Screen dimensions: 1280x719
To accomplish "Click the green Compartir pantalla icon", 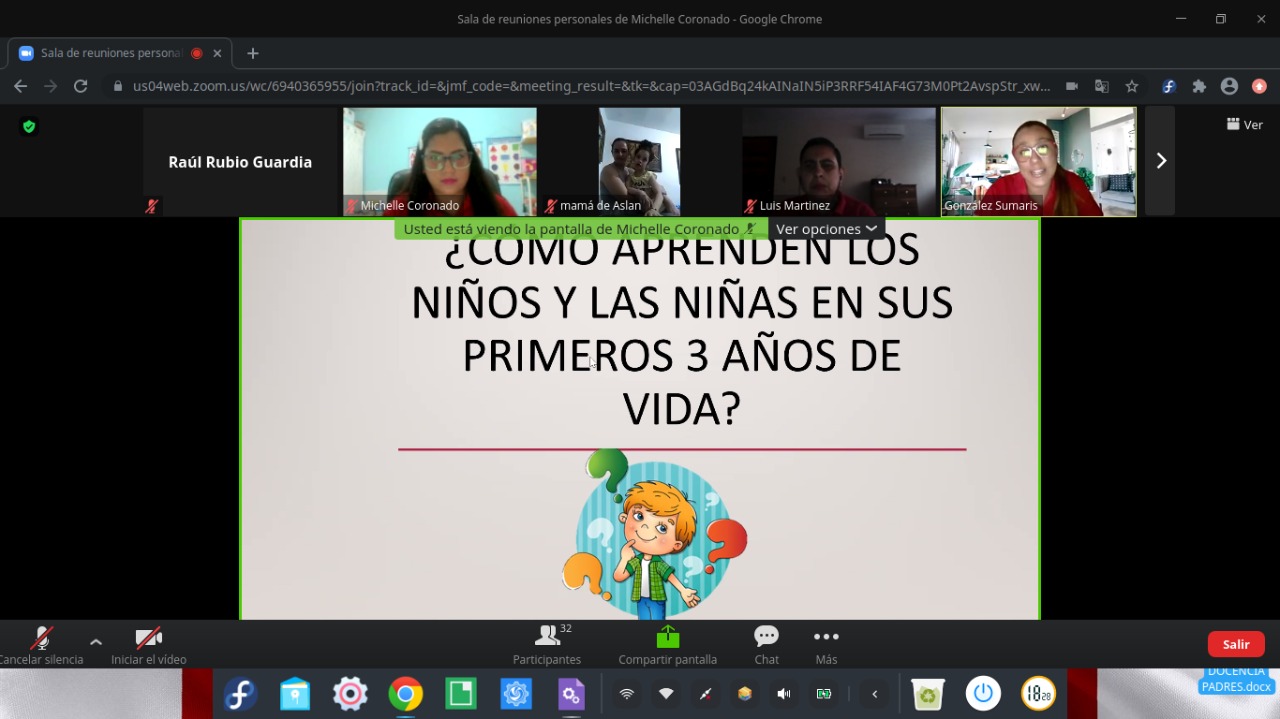I will [667, 636].
